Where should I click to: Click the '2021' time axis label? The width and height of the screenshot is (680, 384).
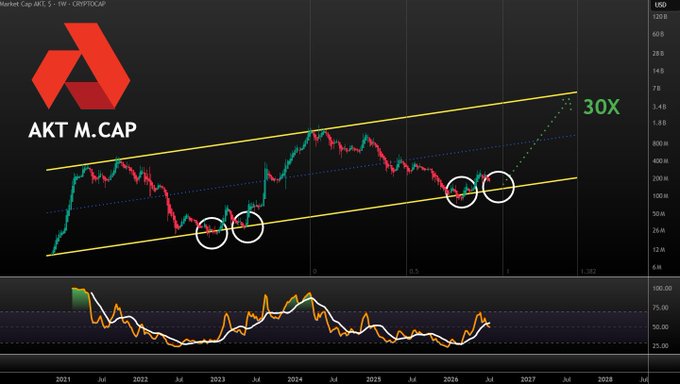coord(63,379)
